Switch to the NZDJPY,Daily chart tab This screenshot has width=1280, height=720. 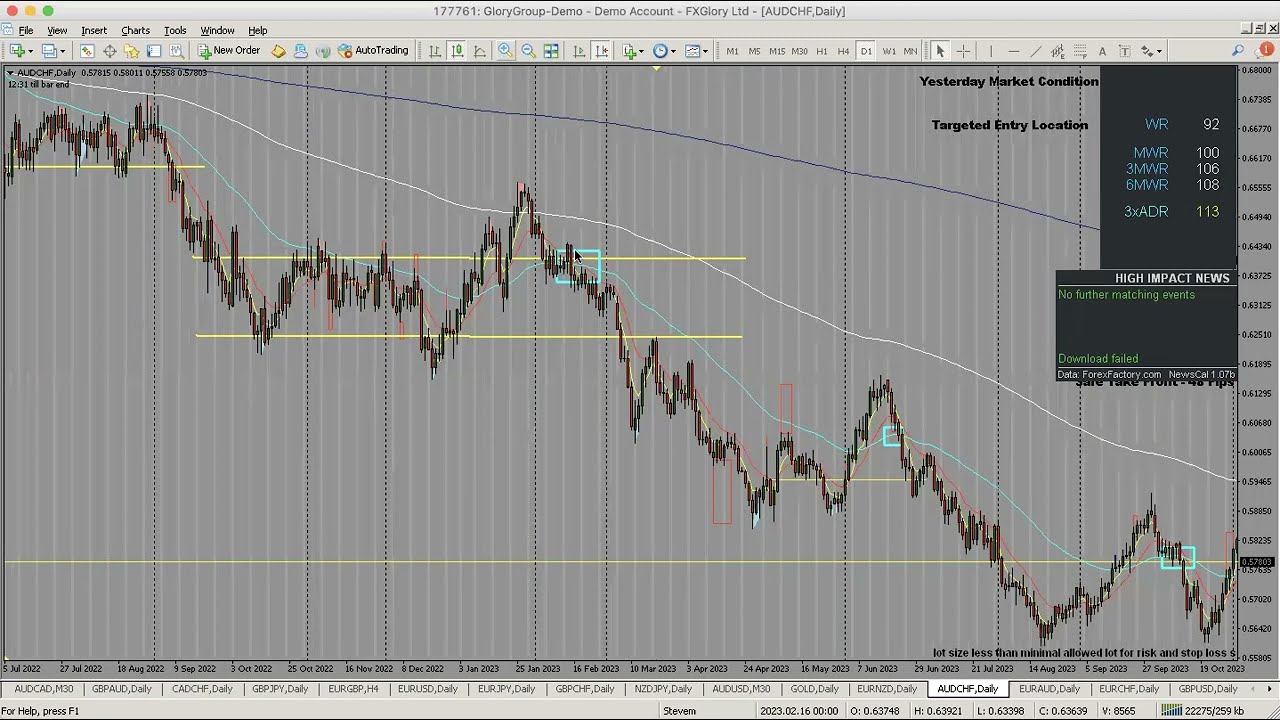[x=663, y=689]
